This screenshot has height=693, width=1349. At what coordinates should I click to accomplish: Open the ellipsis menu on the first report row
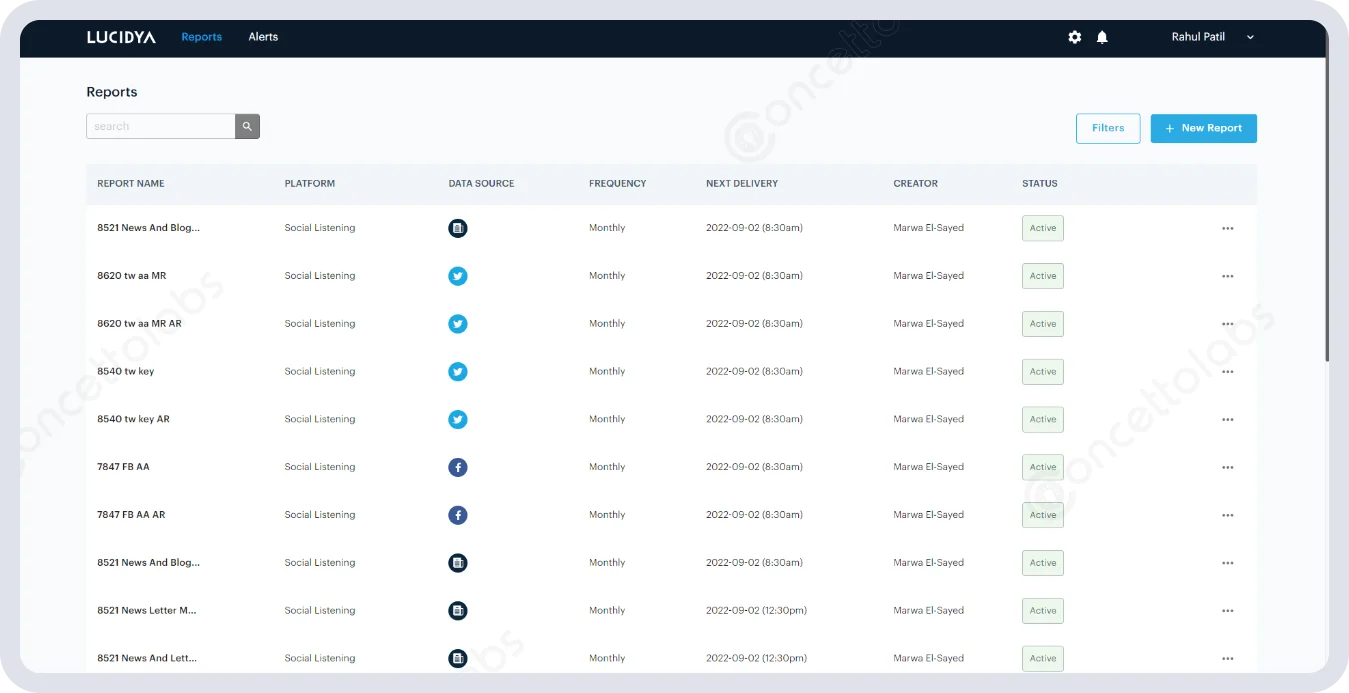click(1227, 228)
